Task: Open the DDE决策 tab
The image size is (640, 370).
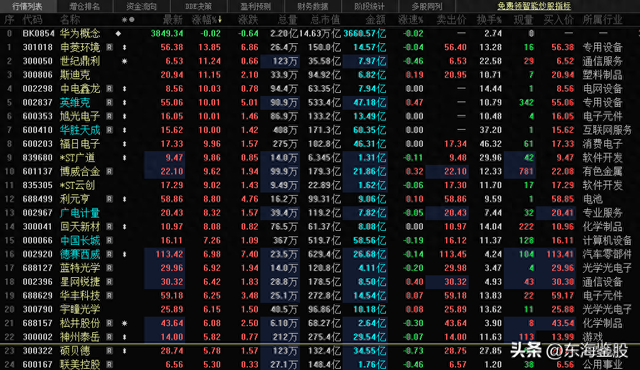Action: [198, 6]
